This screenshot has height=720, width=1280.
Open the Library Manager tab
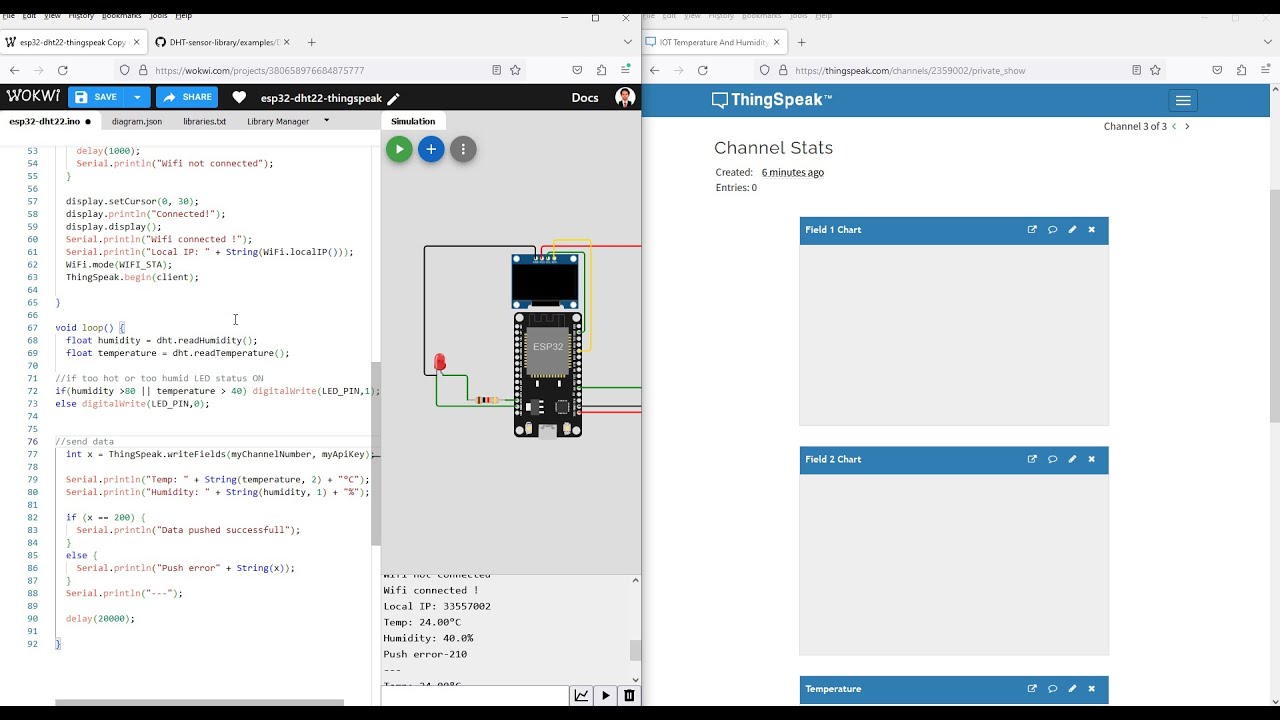278,121
